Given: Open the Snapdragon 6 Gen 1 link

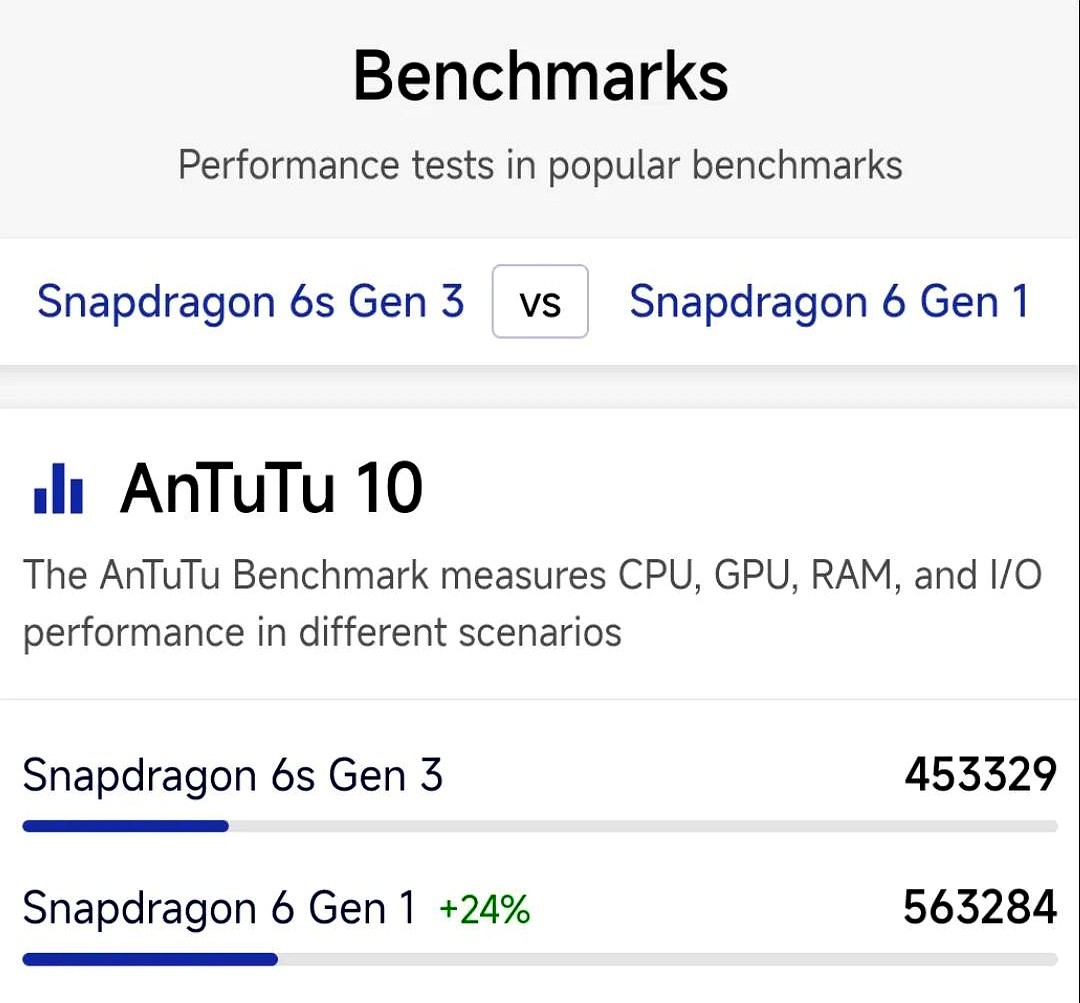Looking at the screenshot, I should (828, 301).
